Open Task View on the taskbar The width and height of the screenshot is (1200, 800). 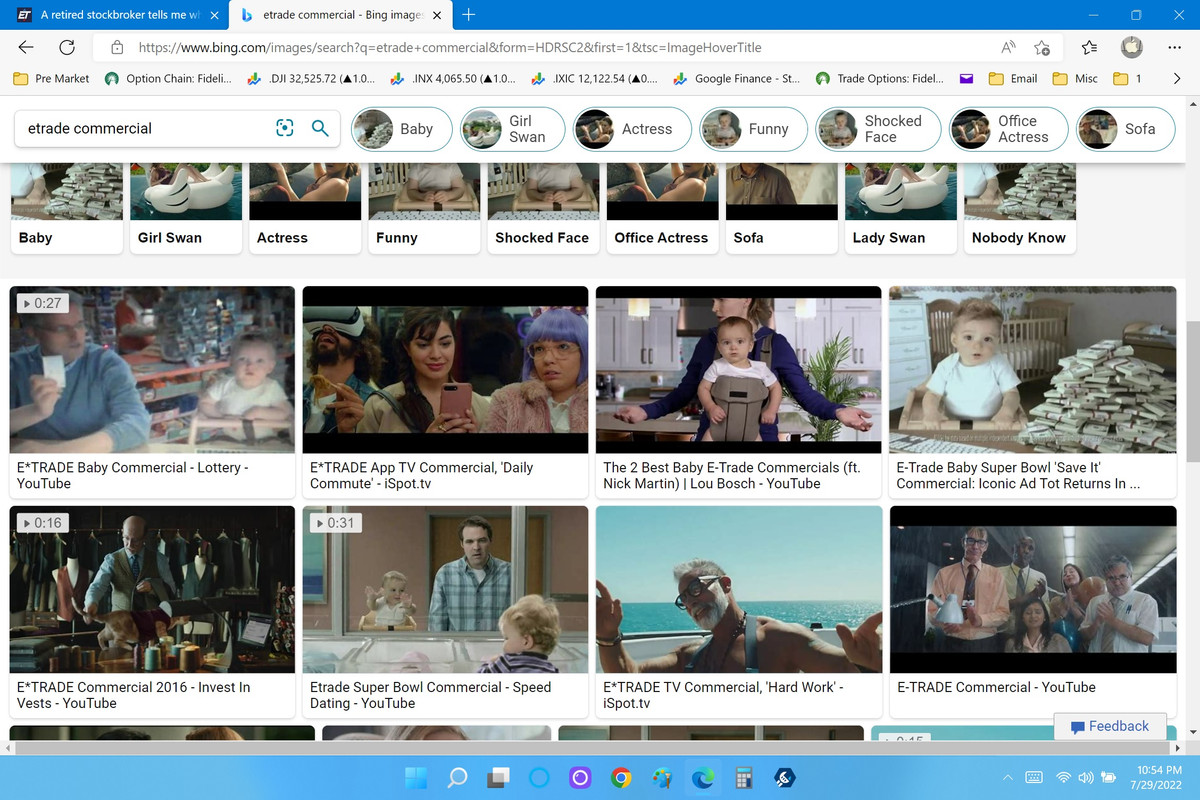click(x=498, y=778)
